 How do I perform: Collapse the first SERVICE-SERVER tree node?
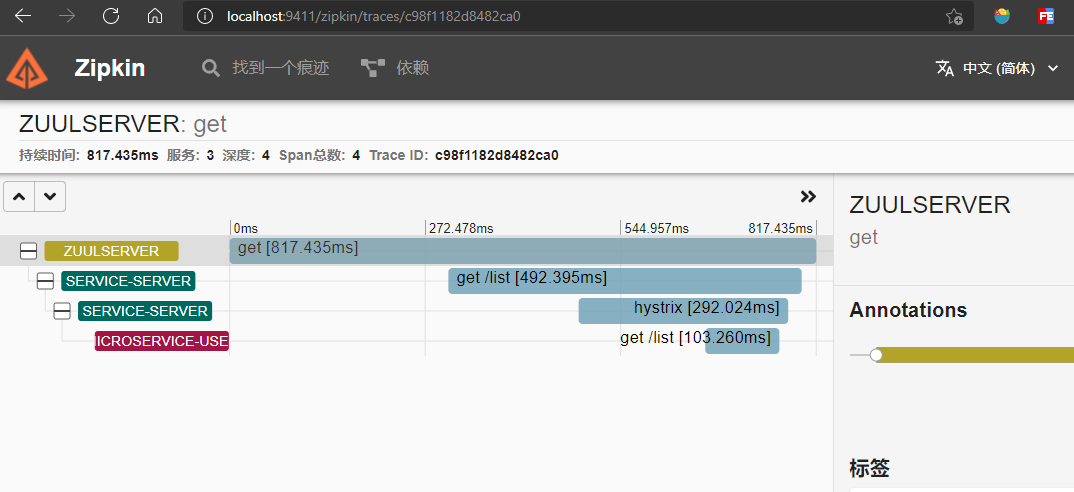point(45,281)
